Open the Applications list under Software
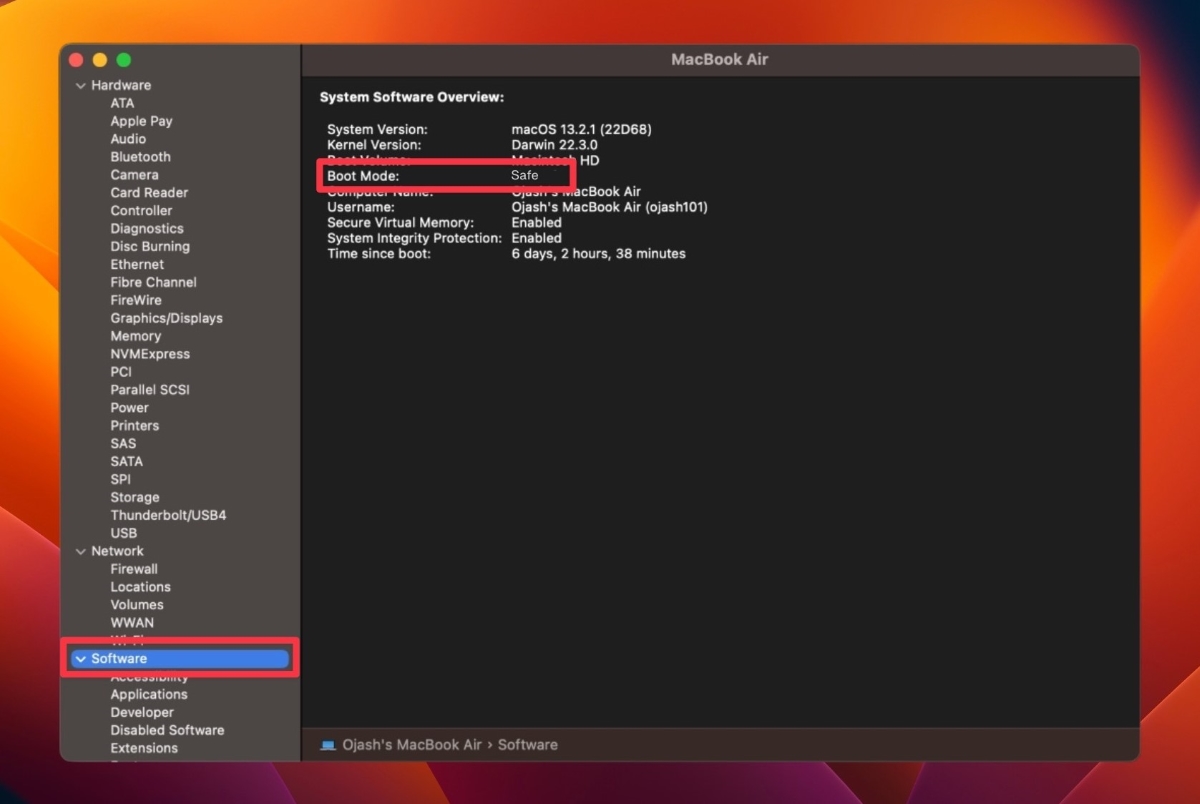 click(x=148, y=694)
